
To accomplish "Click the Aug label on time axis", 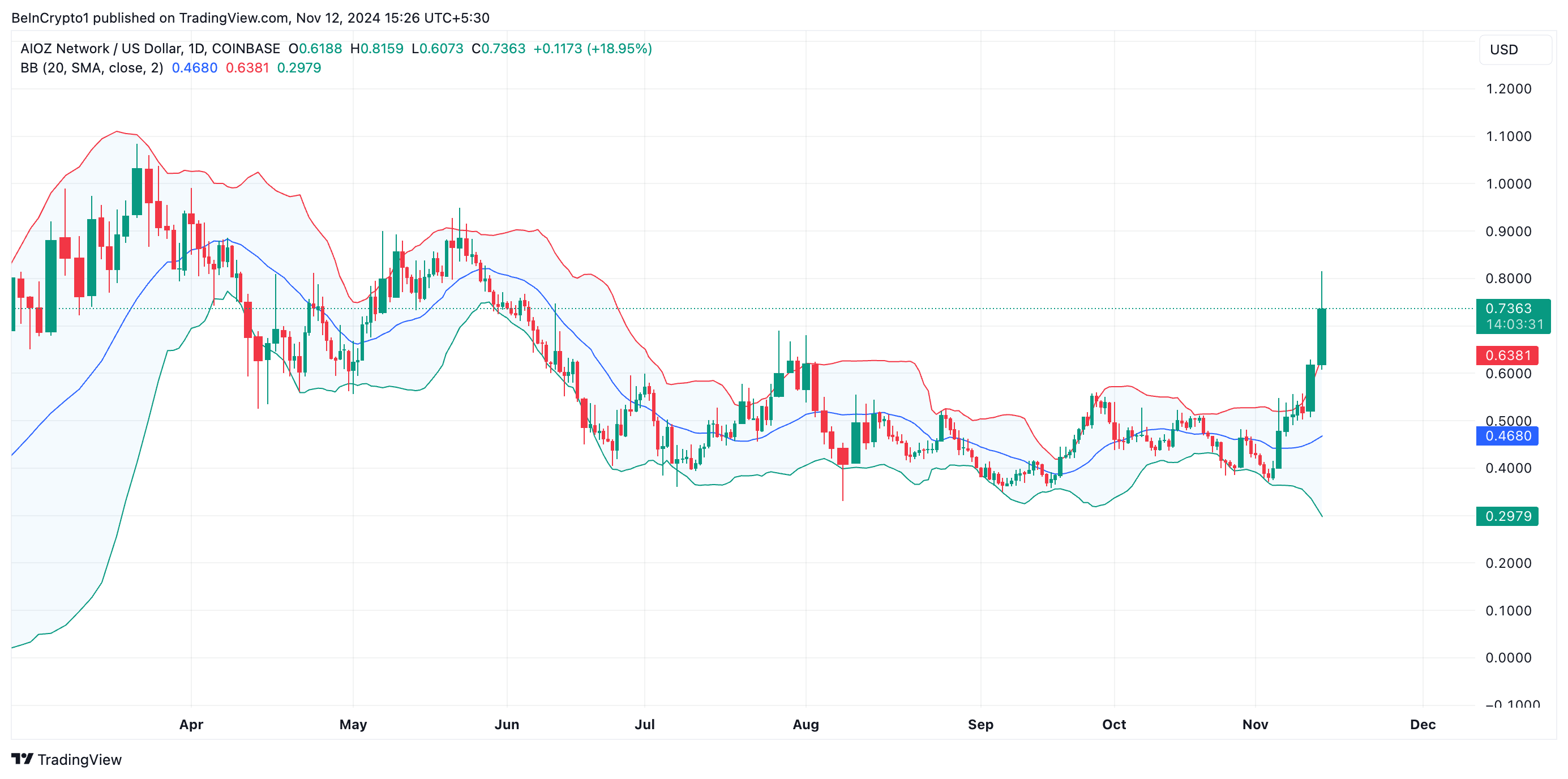I will click(x=806, y=724).
